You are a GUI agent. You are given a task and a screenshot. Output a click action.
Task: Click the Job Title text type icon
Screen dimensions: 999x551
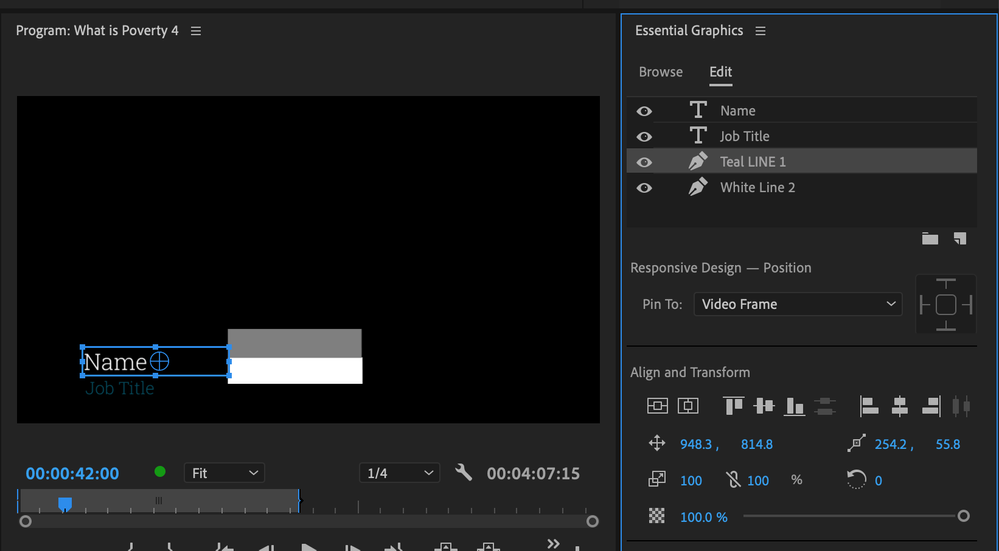[x=698, y=136]
